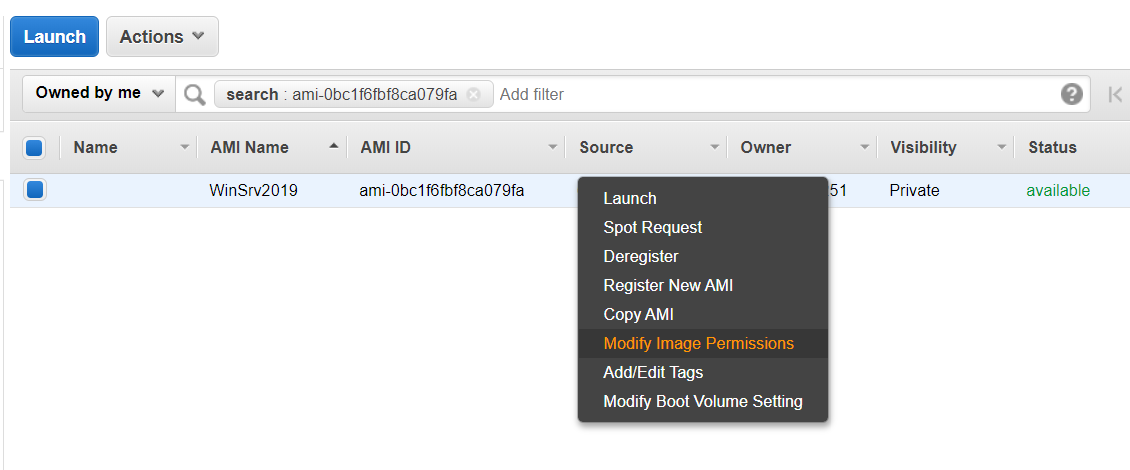This screenshot has height=470, width=1130.
Task: Uncheck the WinSrv2019 row checkbox
Action: tap(35, 190)
